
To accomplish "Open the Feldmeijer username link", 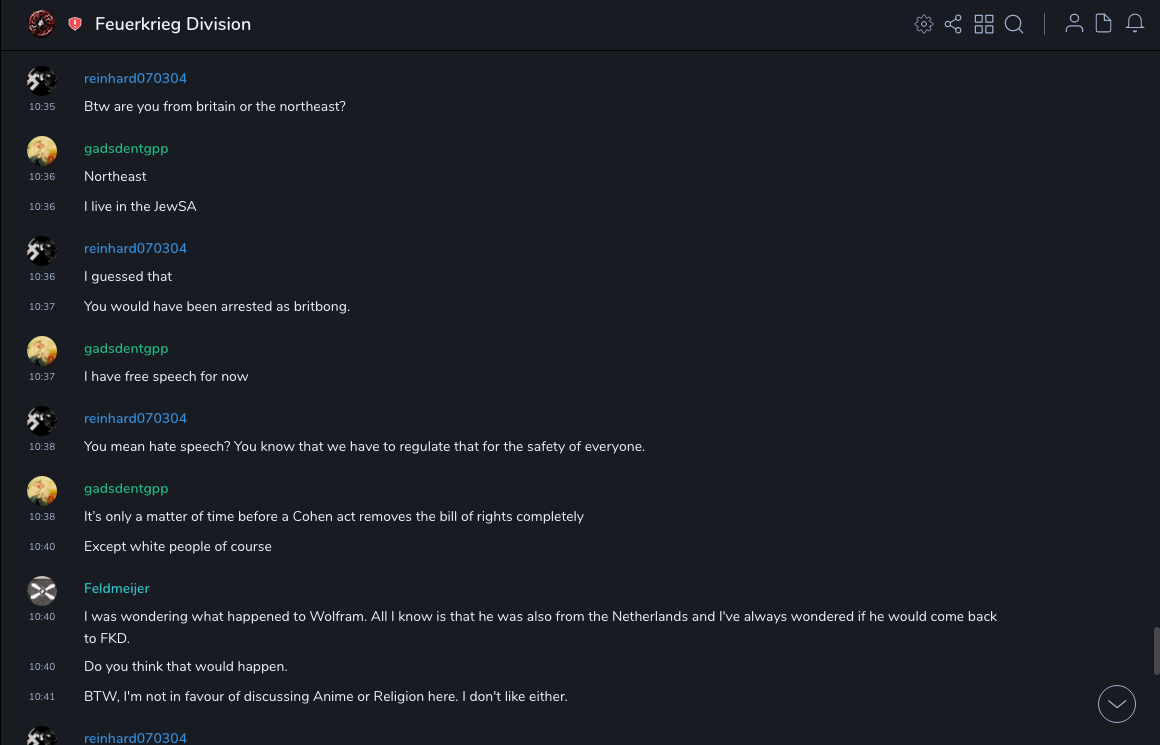I will (117, 588).
